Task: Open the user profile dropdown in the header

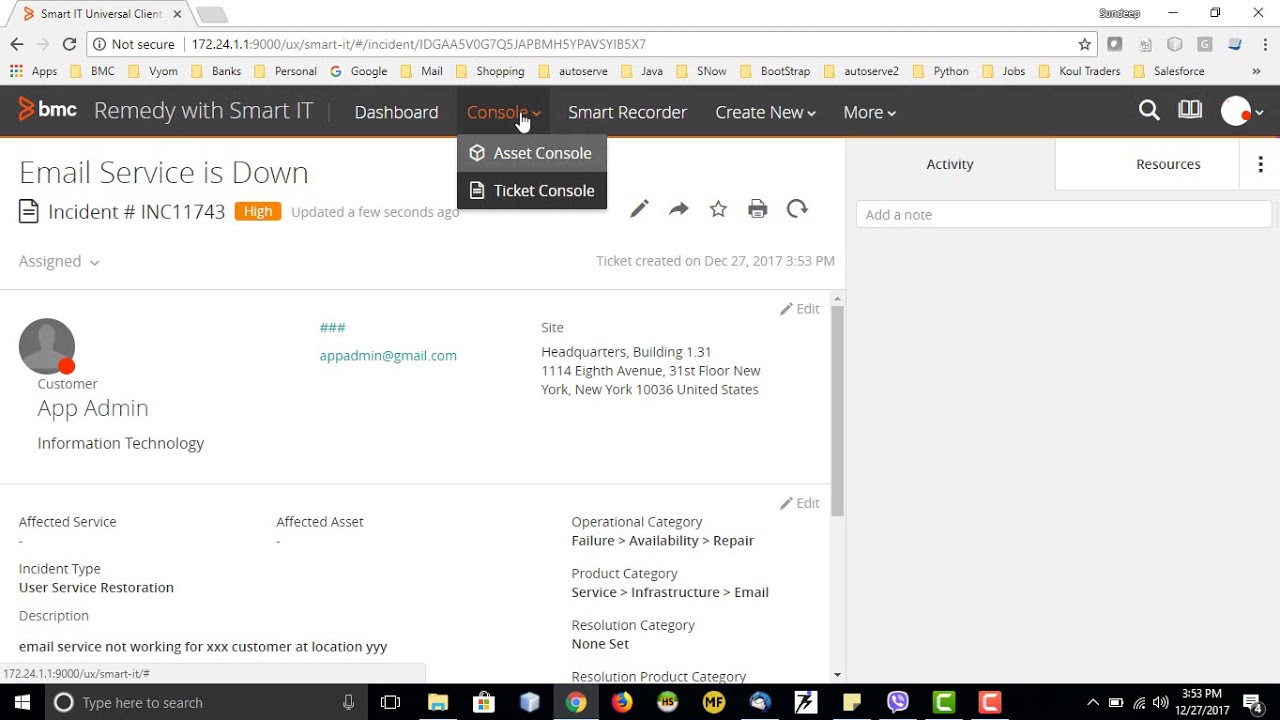Action: pos(1243,111)
